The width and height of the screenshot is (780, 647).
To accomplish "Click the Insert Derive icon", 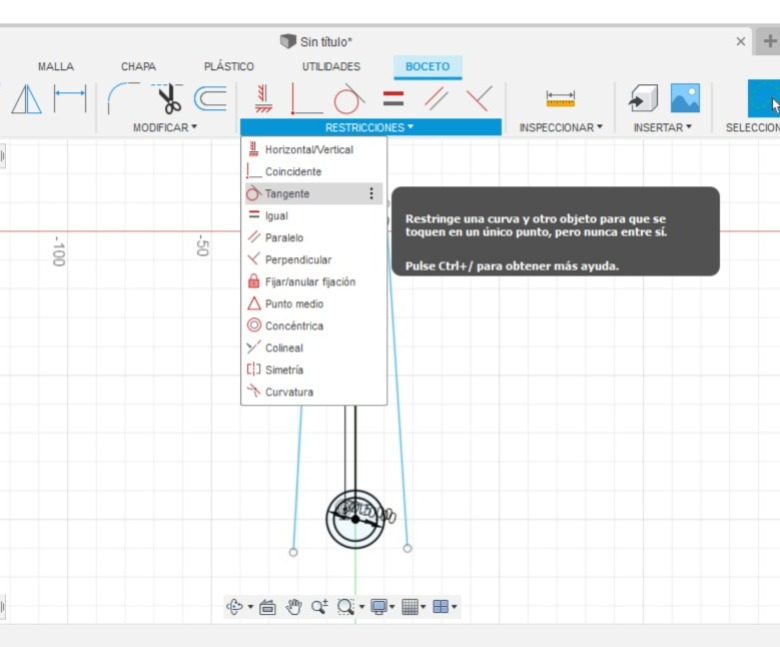I will 643,98.
